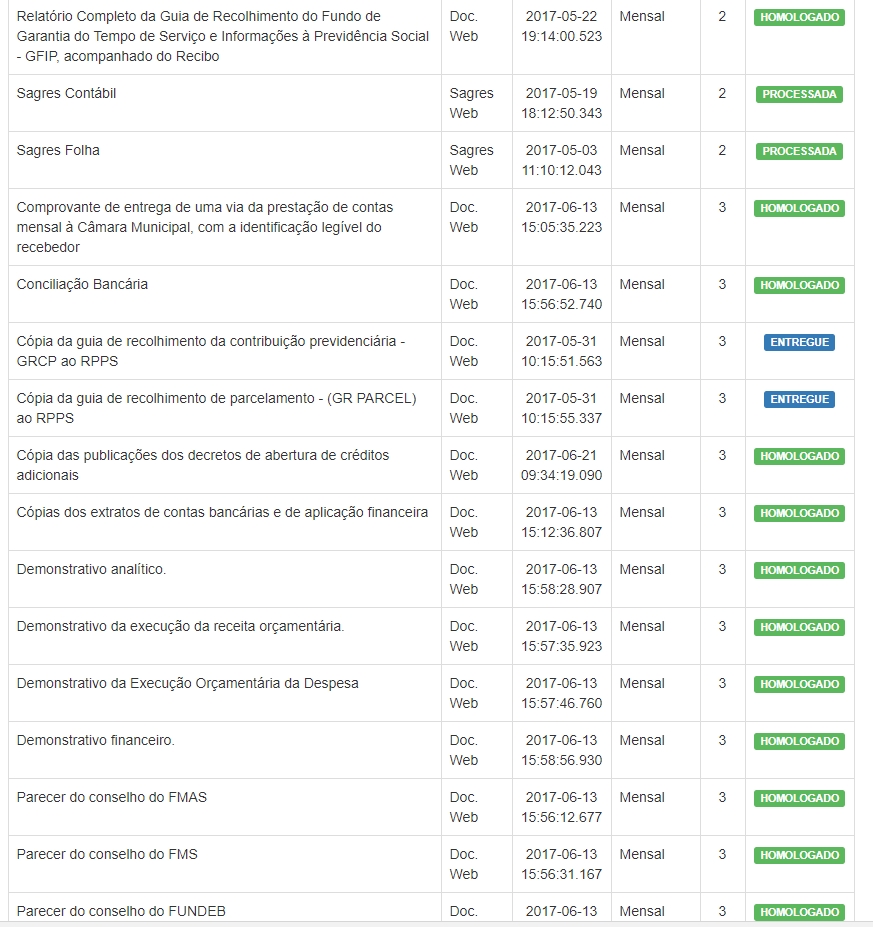Viewport: 873px width, 927px height.
Task: Click HOMOLOGADO badge for Demonstrativo analítico
Action: click(x=799, y=570)
